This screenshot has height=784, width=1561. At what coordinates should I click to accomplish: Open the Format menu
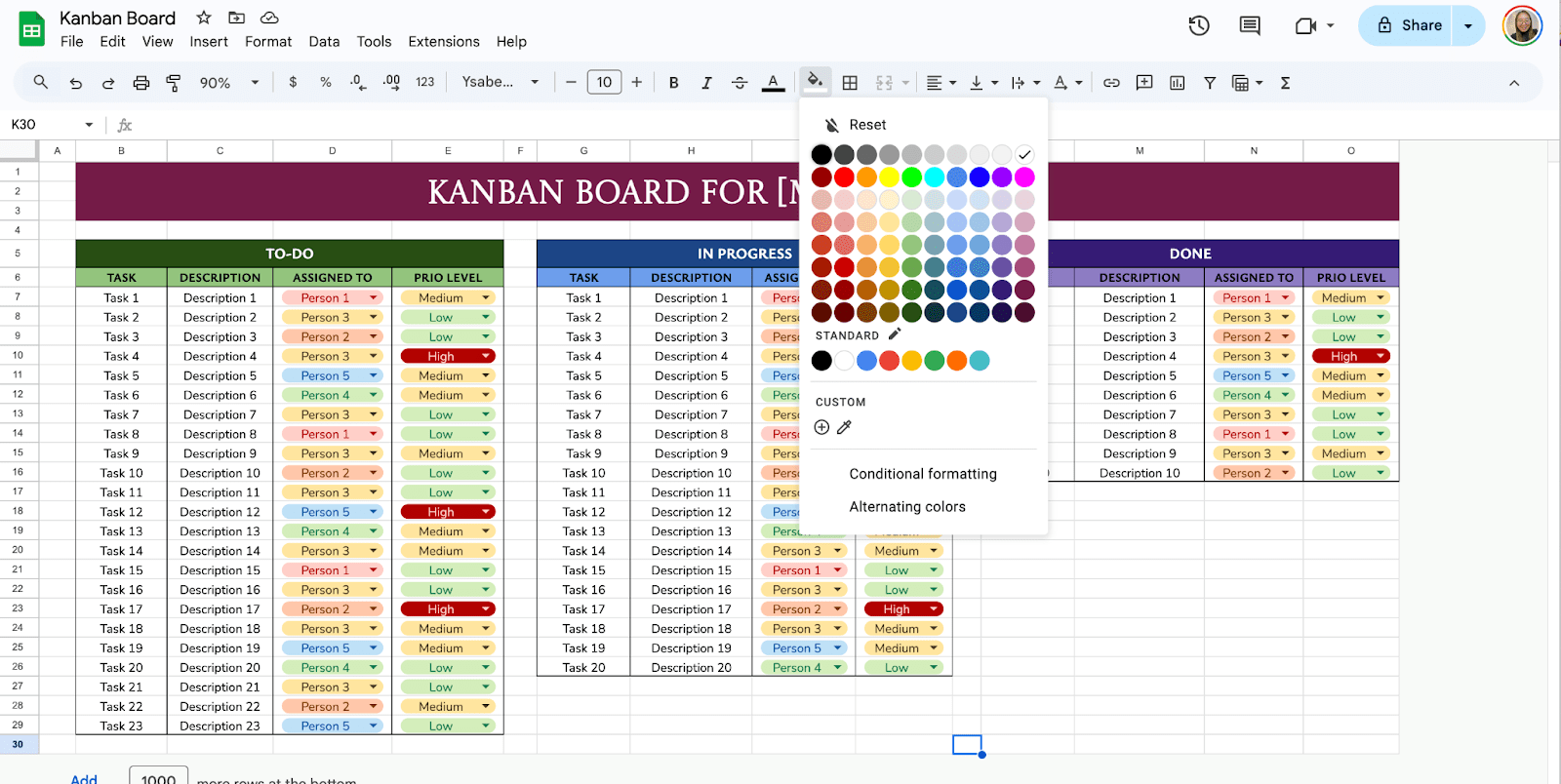(x=268, y=42)
